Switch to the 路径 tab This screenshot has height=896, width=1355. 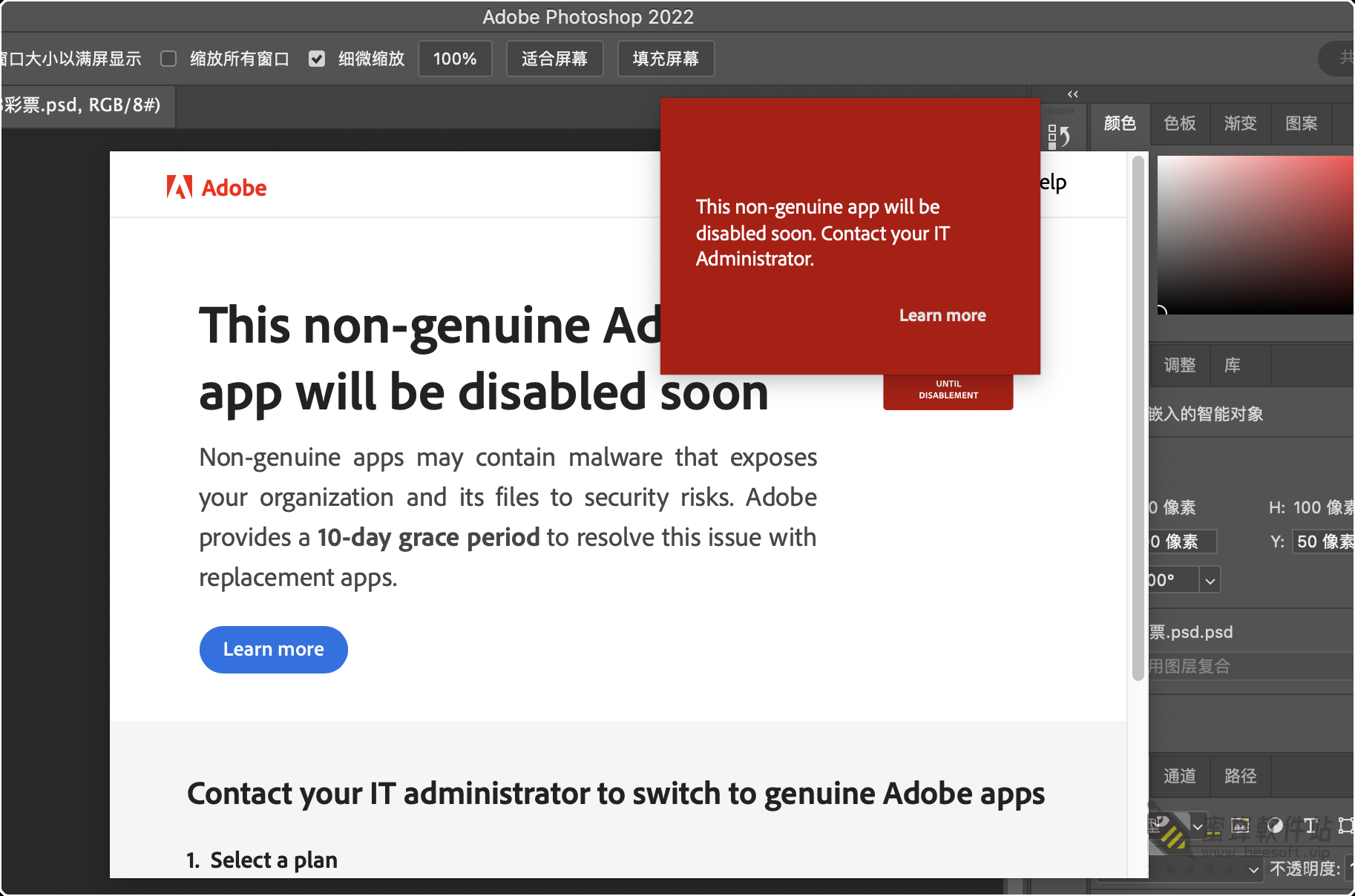pyautogui.click(x=1240, y=776)
